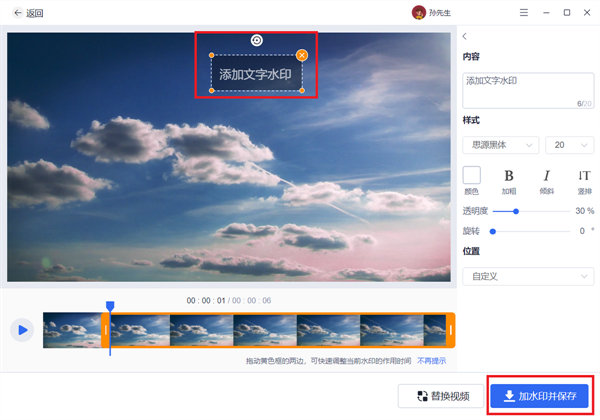Open the position dropdown 自定义

528,276
